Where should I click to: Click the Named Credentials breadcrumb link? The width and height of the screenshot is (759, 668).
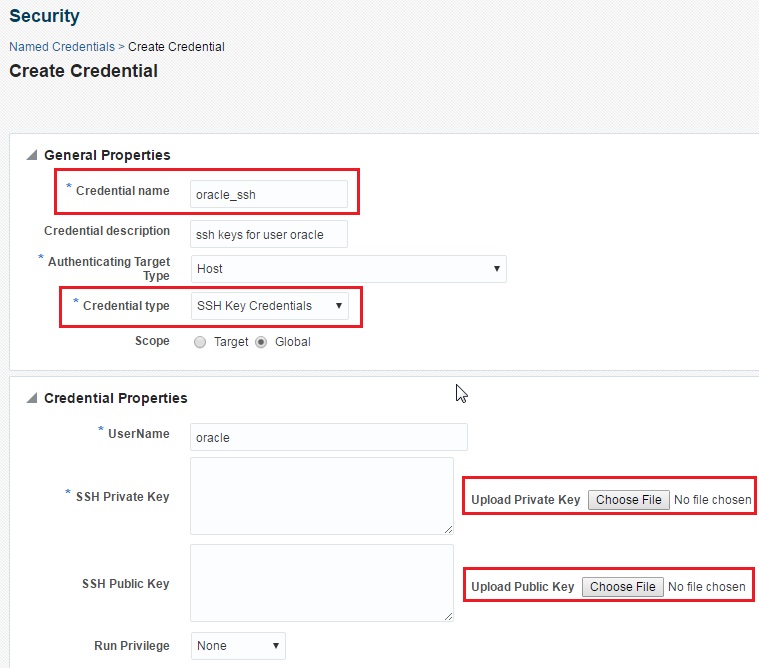61,47
